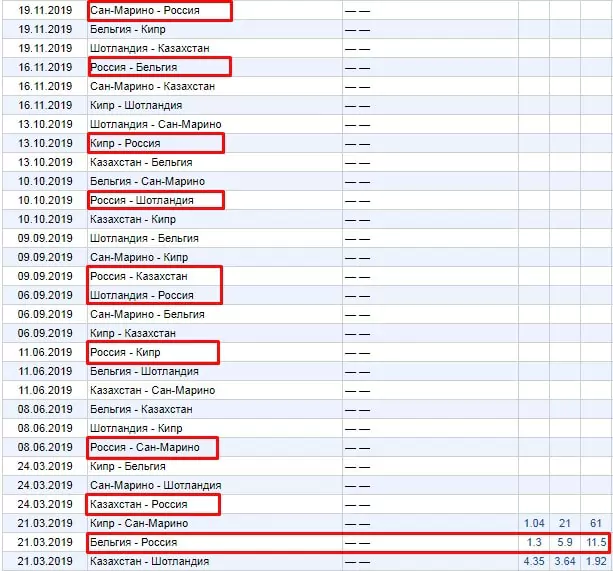Open the Кипр - Россия match

(125, 143)
